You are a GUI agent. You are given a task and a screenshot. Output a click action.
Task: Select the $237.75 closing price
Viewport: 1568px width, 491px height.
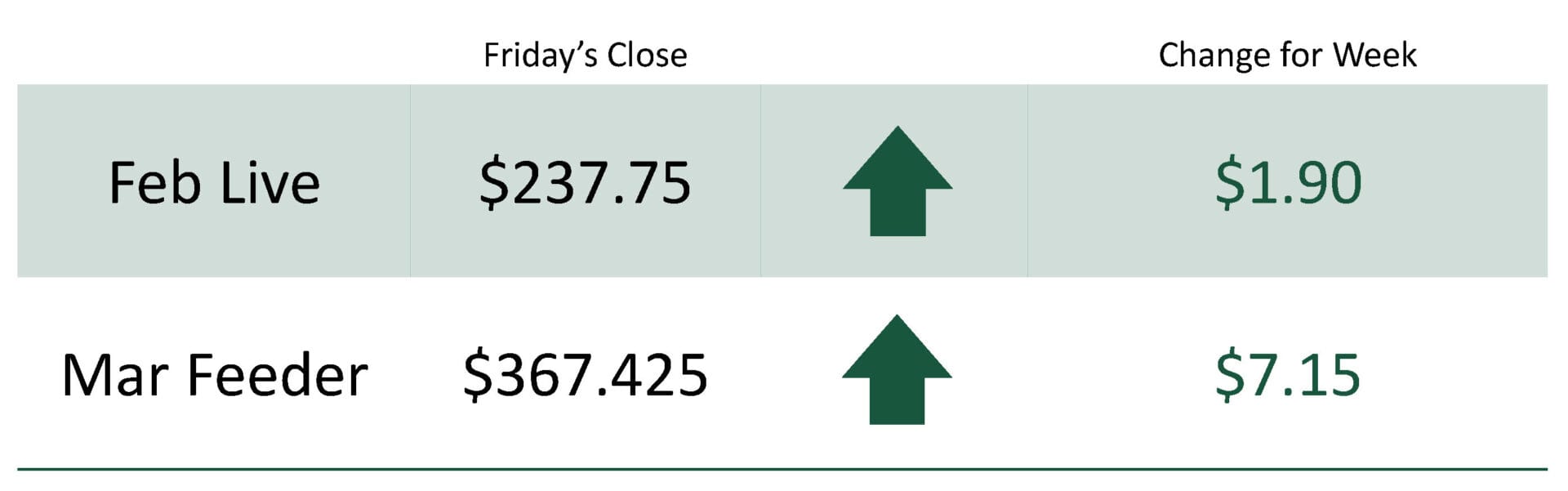pos(585,183)
